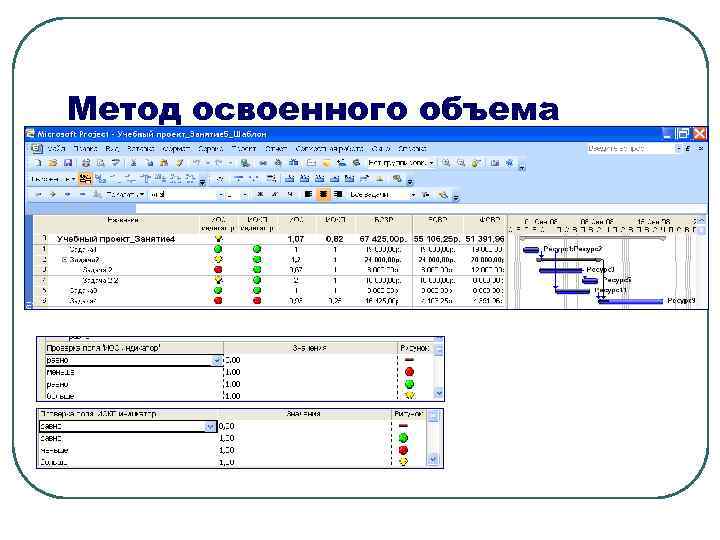
Task: Open the Отчет menu
Action: point(276,148)
